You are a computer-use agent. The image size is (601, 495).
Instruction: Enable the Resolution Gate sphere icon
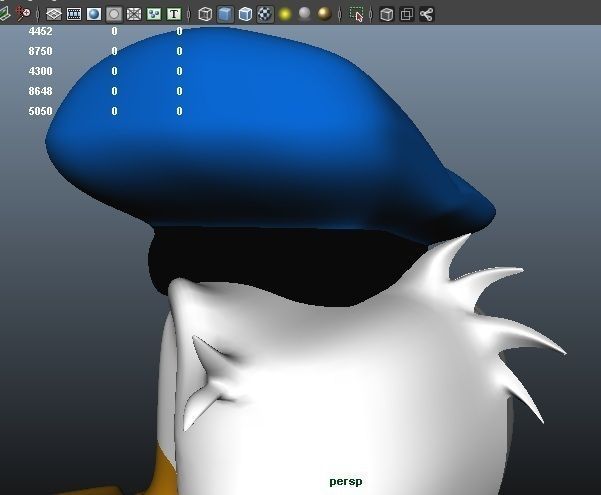click(94, 14)
